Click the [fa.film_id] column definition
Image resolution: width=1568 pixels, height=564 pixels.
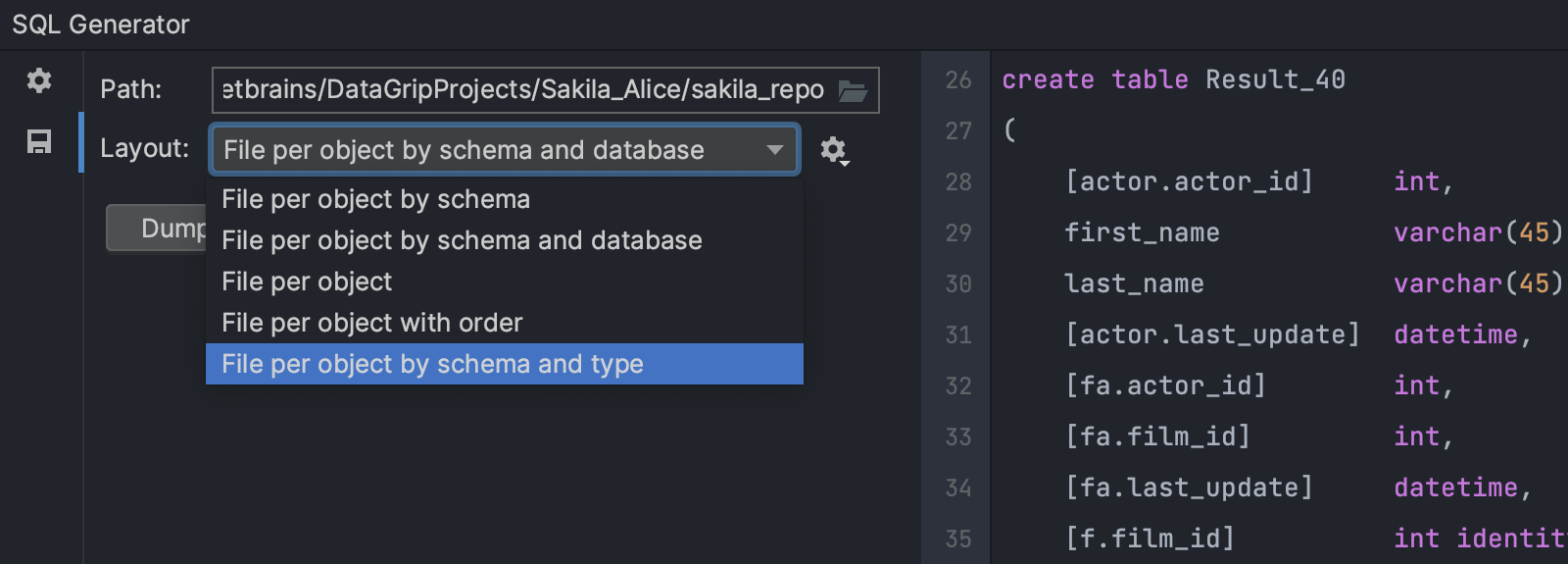coord(1157,436)
